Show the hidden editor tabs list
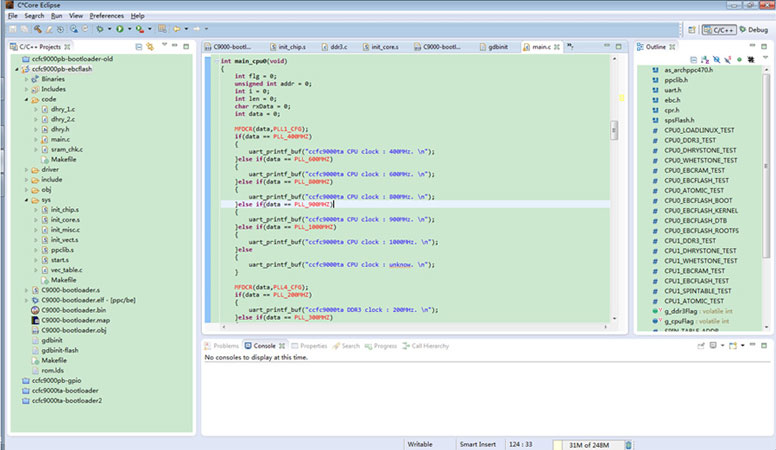Viewport: 776px width, 450px height. [x=568, y=47]
